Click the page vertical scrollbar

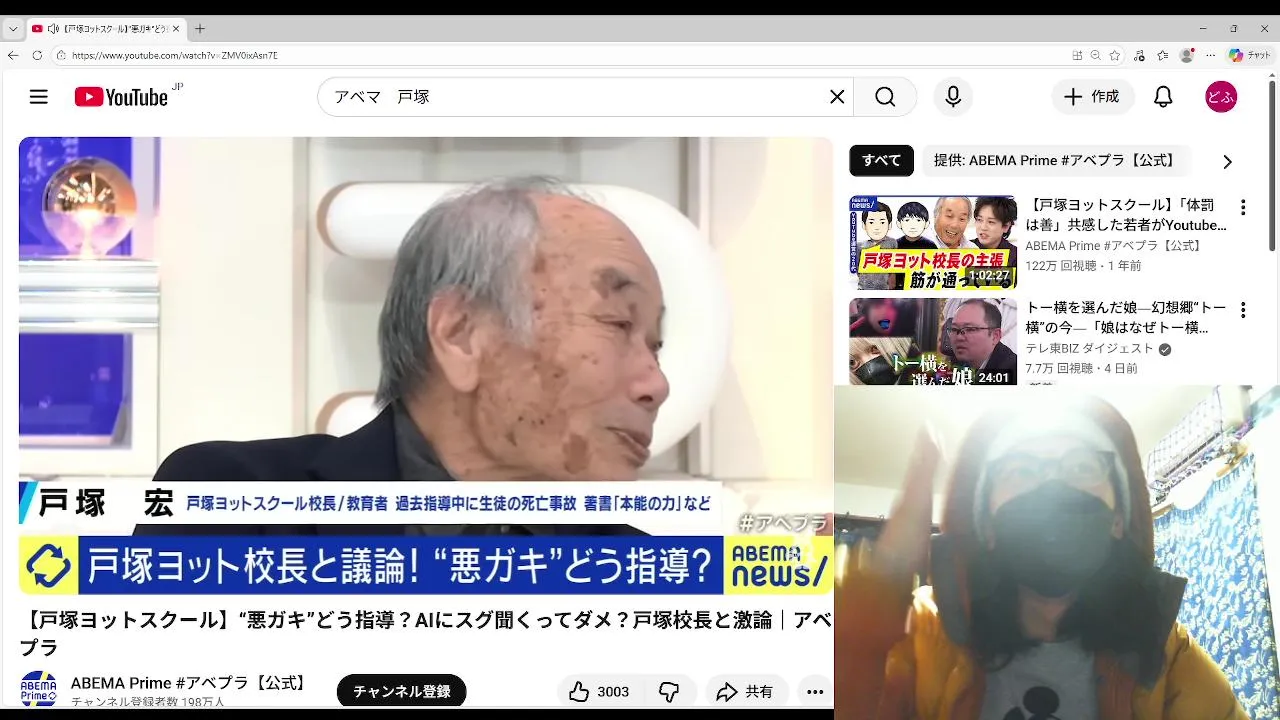[1273, 165]
